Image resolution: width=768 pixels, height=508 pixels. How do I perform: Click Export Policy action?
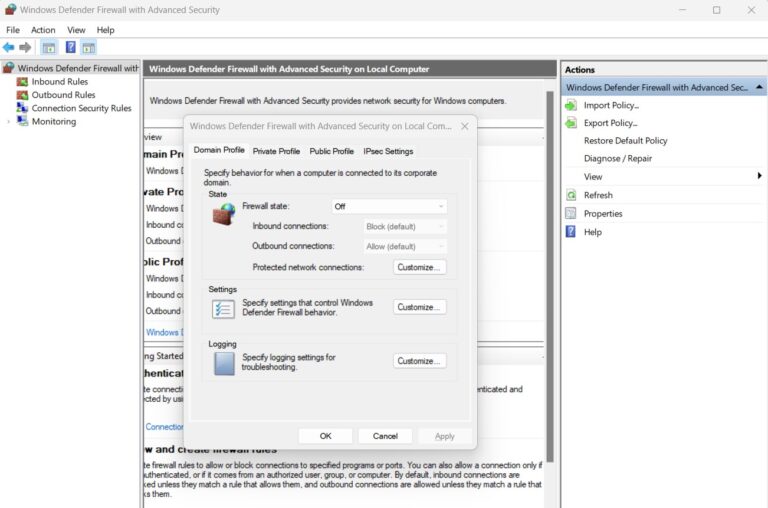tap(610, 123)
